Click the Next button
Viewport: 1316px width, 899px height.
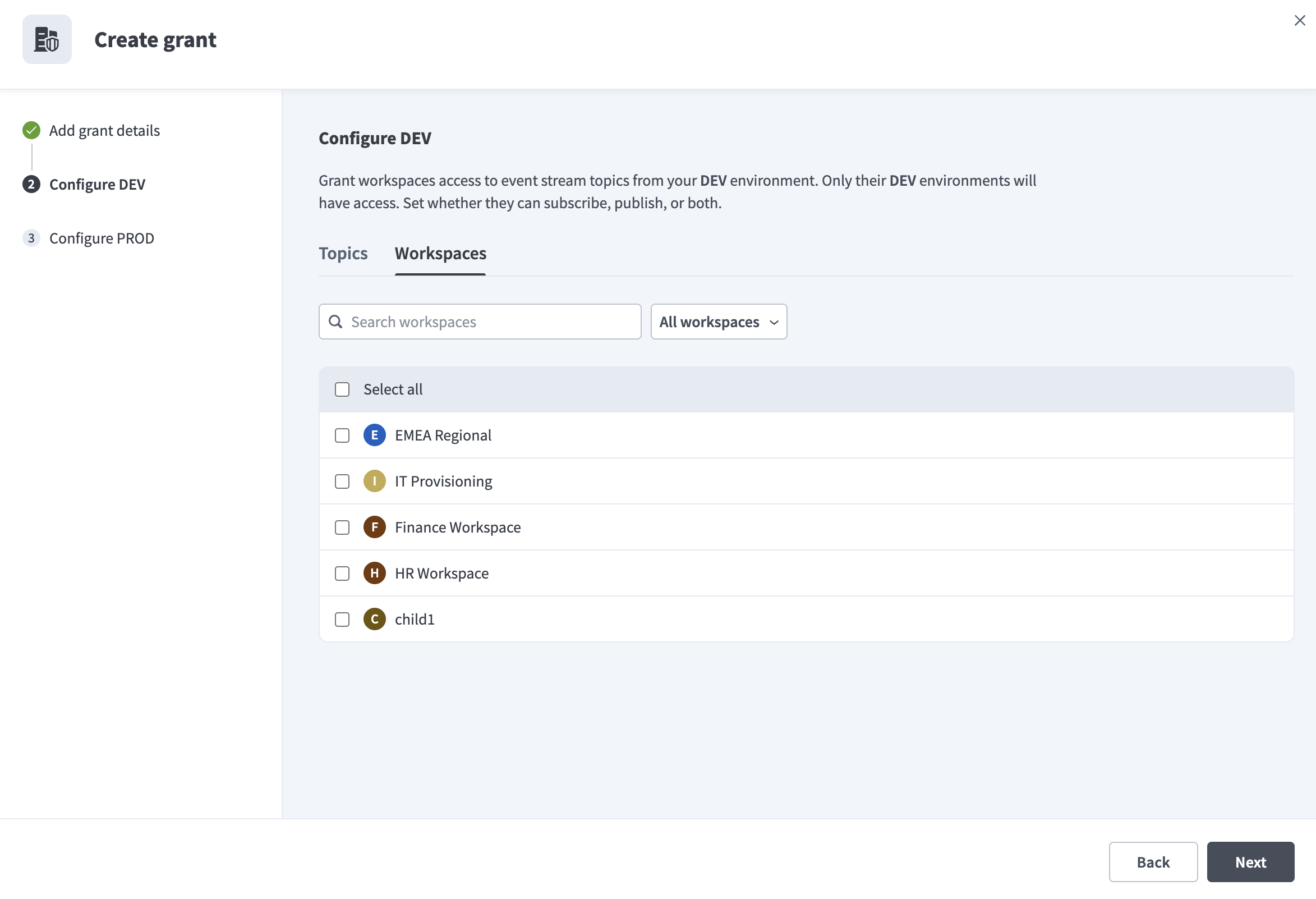[x=1250, y=862]
